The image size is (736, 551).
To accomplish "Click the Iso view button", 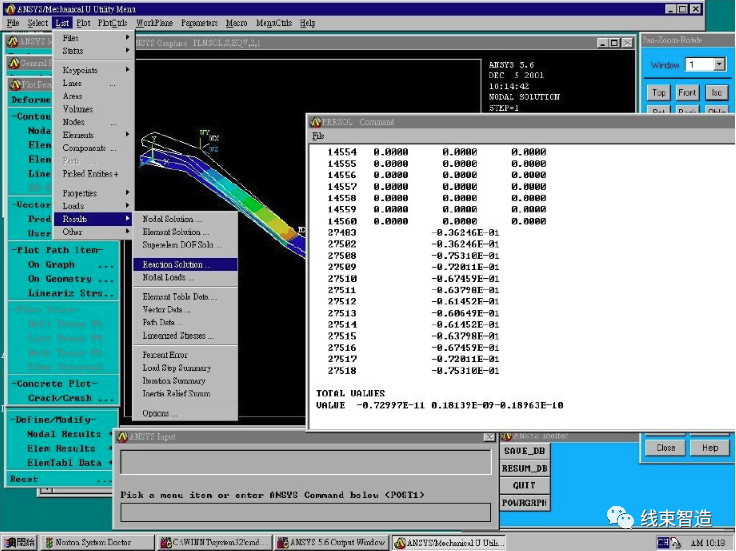I will click(x=716, y=92).
